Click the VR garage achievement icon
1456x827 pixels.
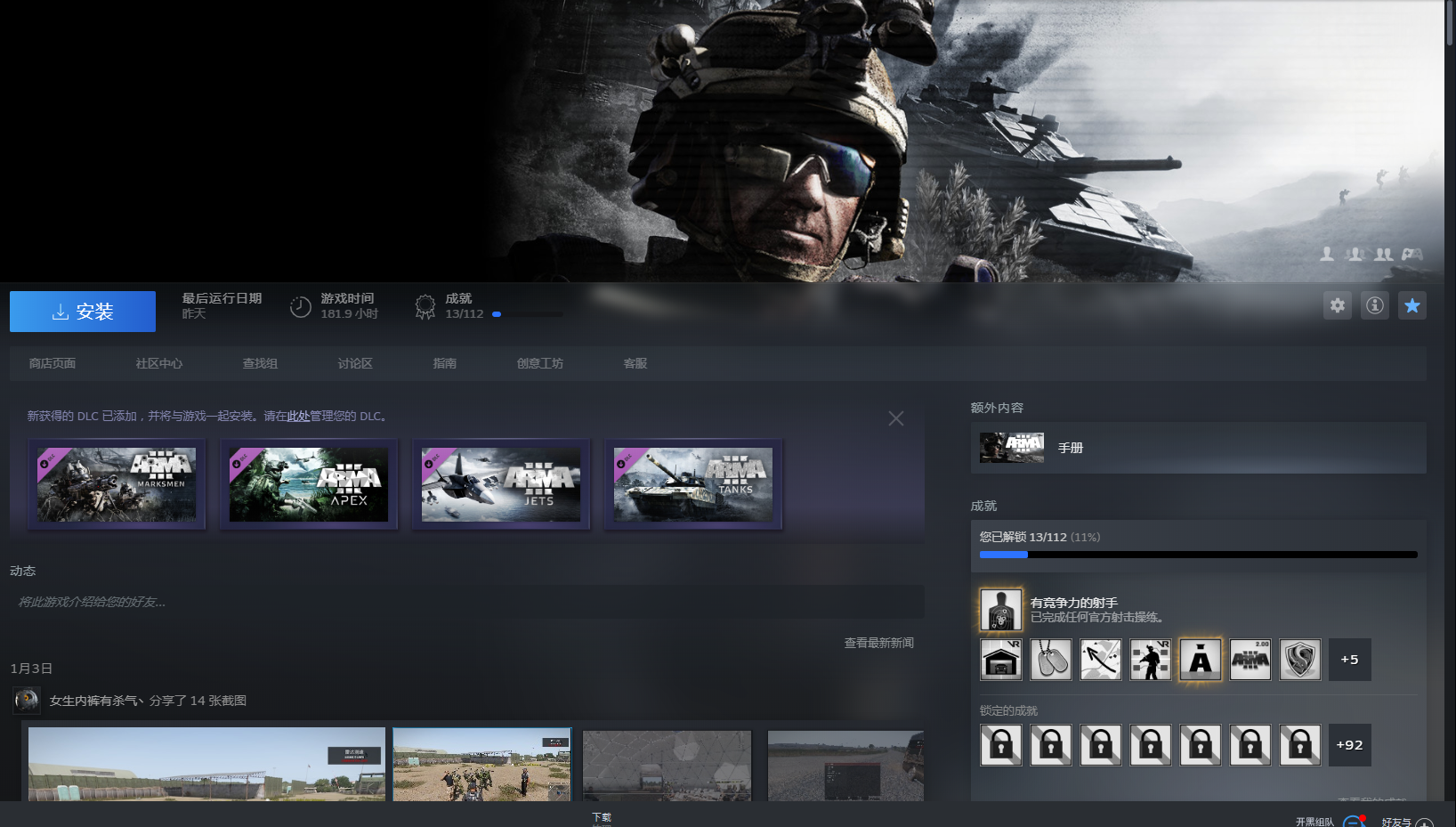tap(1001, 660)
